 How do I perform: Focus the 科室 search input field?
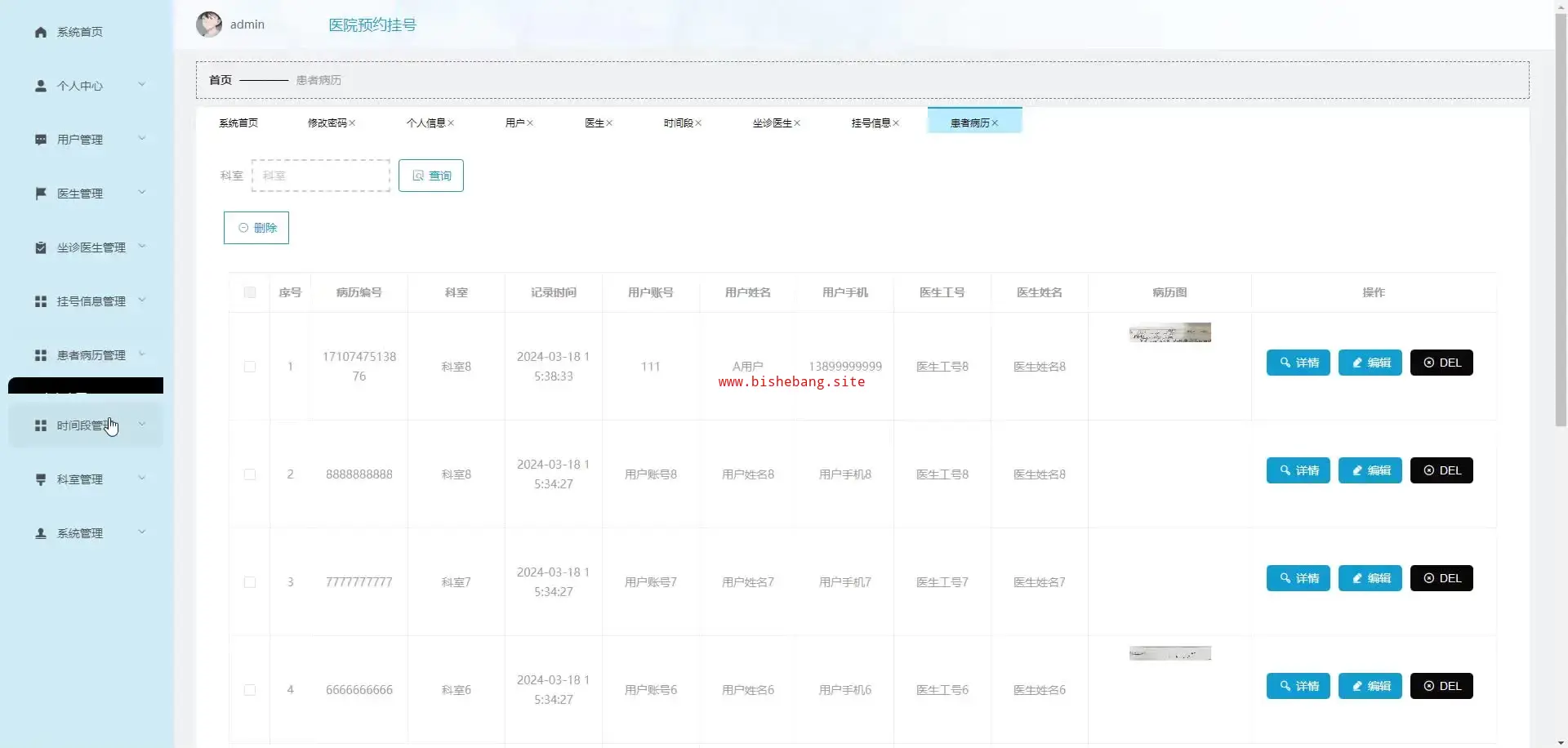tap(321, 176)
